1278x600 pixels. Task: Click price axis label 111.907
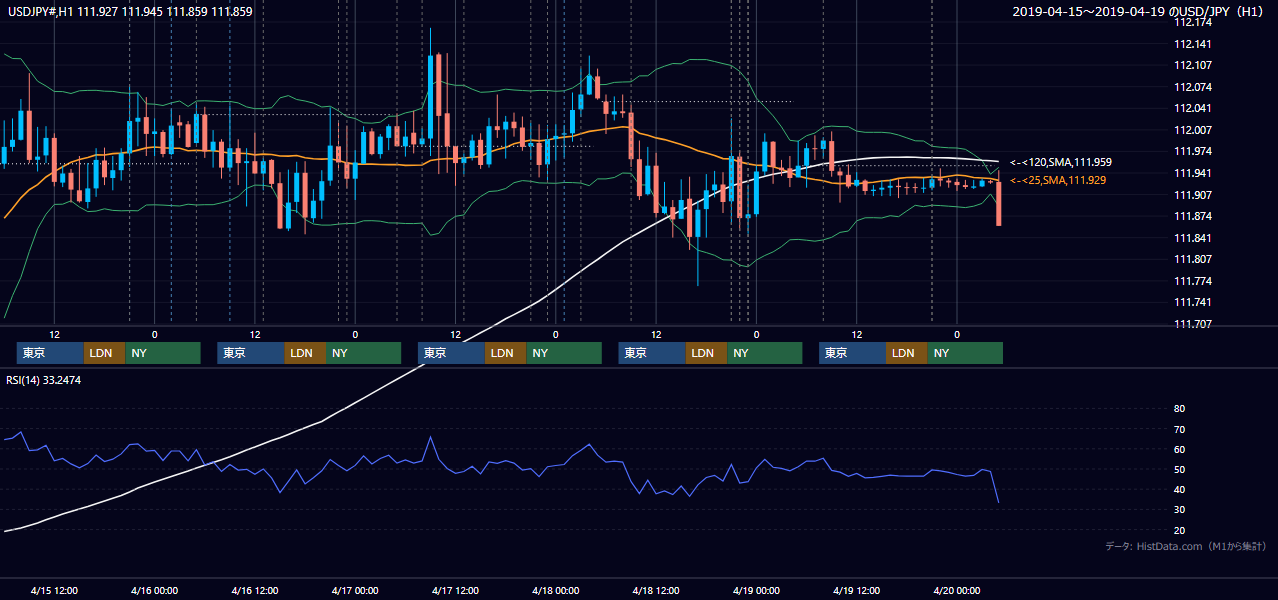1193,195
